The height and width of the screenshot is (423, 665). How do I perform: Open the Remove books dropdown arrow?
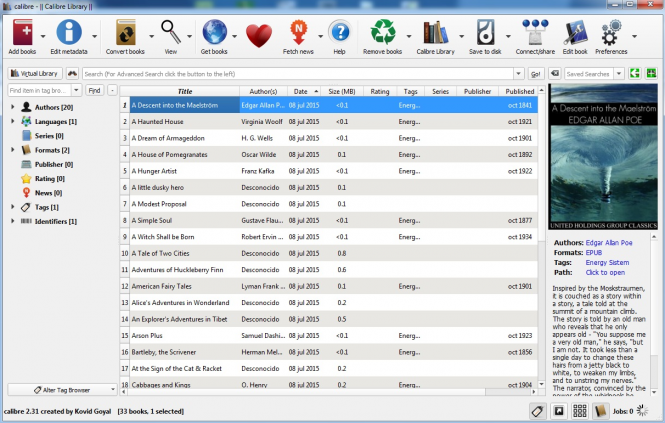(x=409, y=37)
